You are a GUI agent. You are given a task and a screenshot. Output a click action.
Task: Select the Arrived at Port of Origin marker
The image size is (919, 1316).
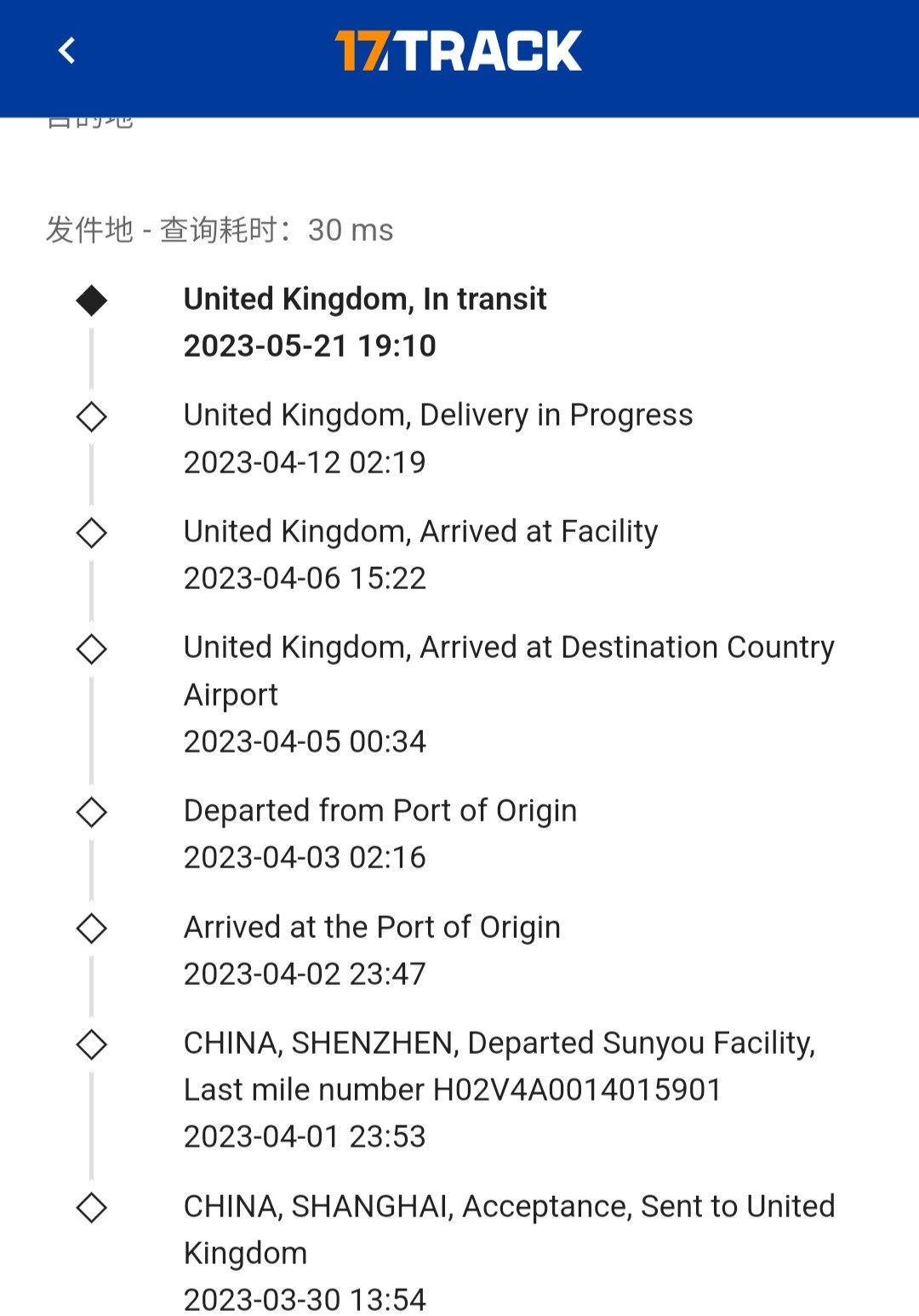point(91,928)
